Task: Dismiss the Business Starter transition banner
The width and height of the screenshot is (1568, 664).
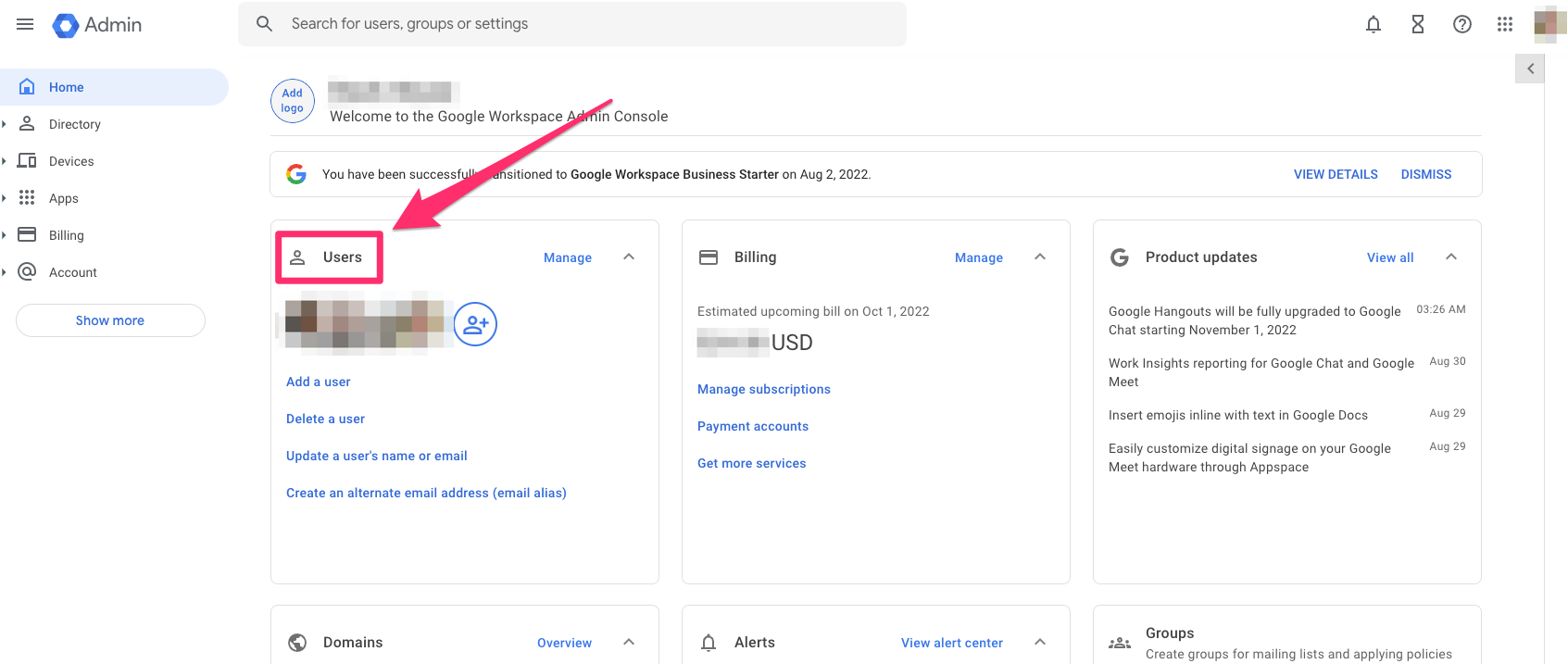Action: coord(1426,174)
